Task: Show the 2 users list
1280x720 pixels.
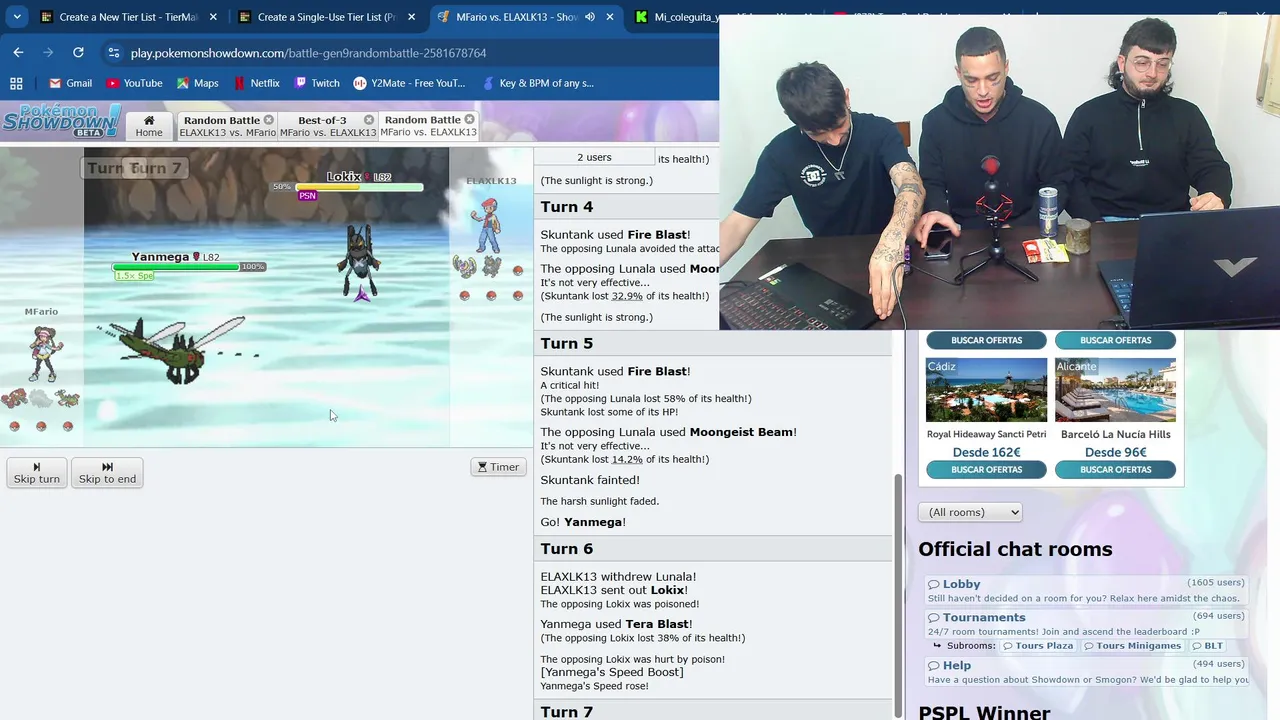Action: [594, 157]
